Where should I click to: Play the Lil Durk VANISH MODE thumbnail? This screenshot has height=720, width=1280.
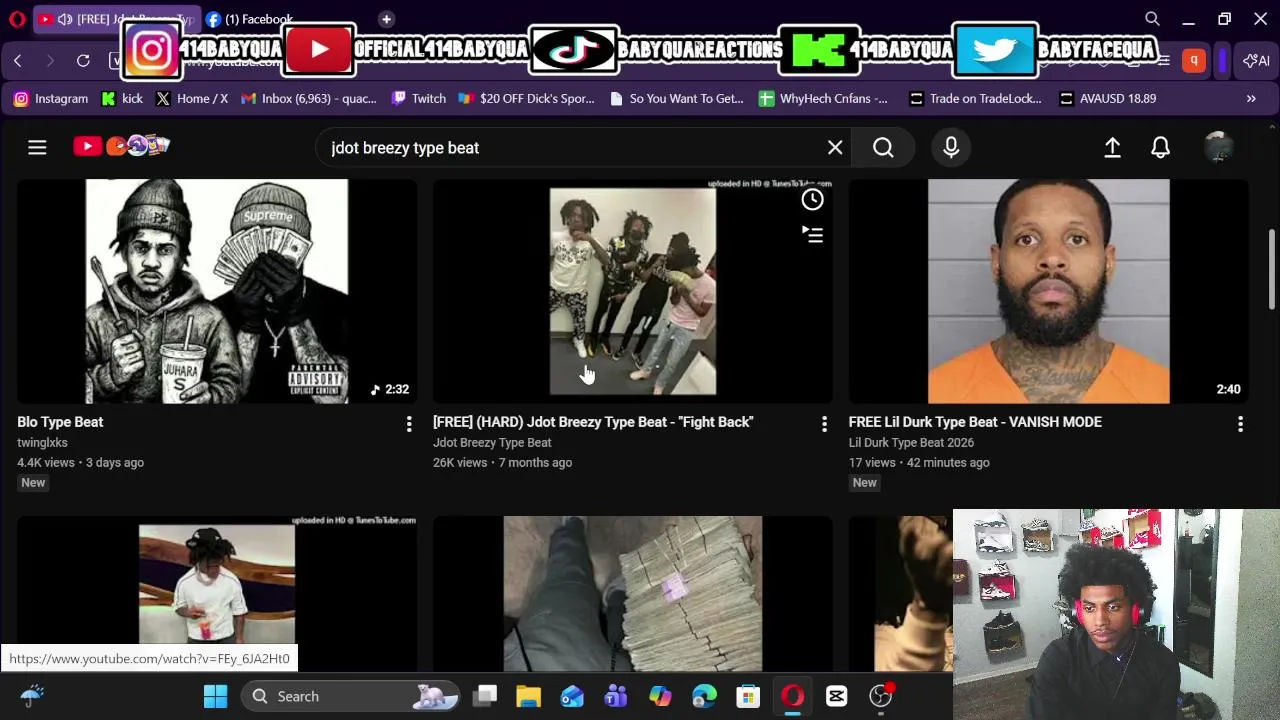pos(1049,292)
